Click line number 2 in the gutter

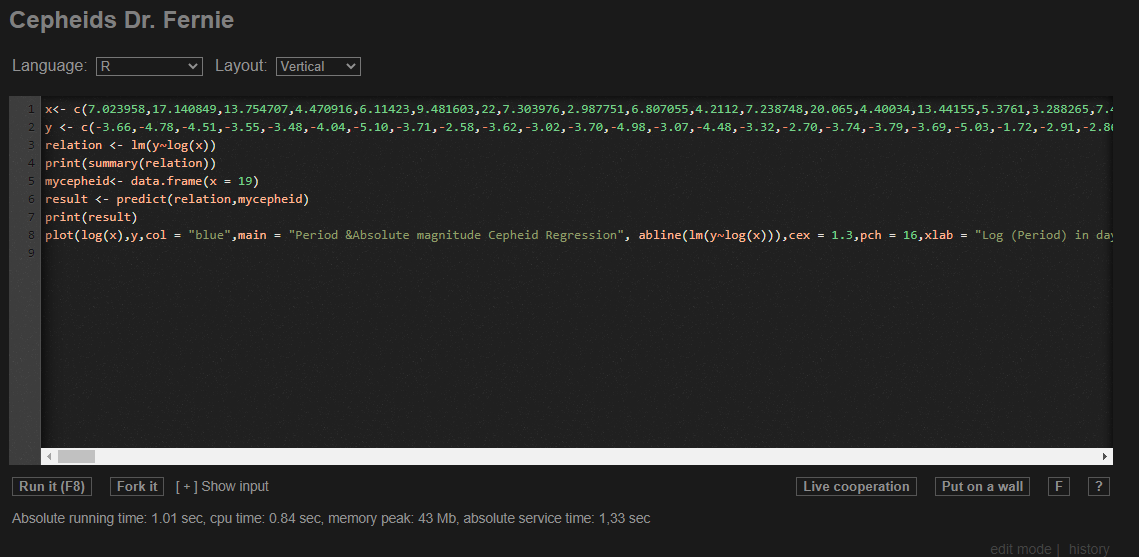click(x=31, y=127)
